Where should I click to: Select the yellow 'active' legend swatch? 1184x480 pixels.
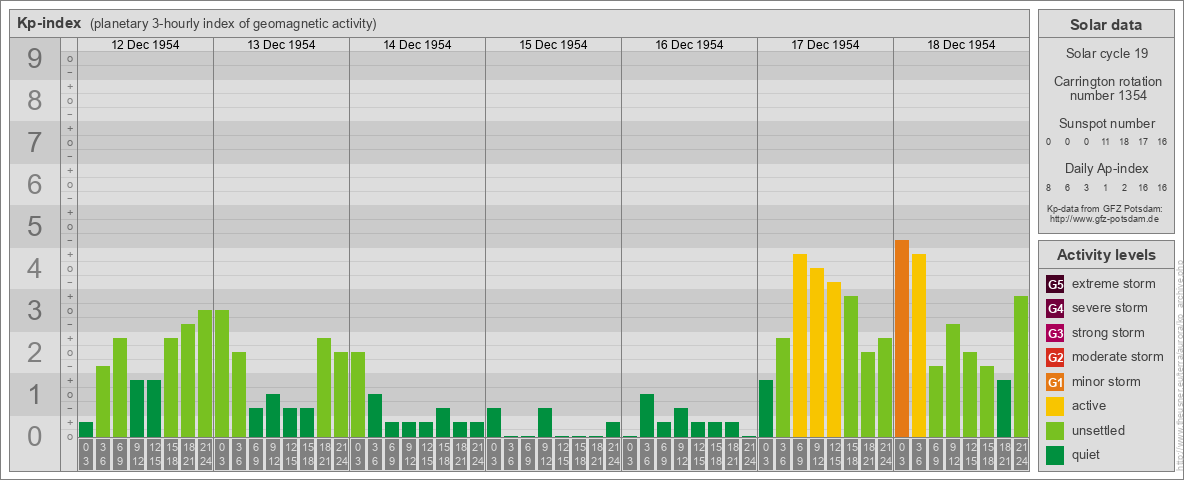pos(1055,406)
